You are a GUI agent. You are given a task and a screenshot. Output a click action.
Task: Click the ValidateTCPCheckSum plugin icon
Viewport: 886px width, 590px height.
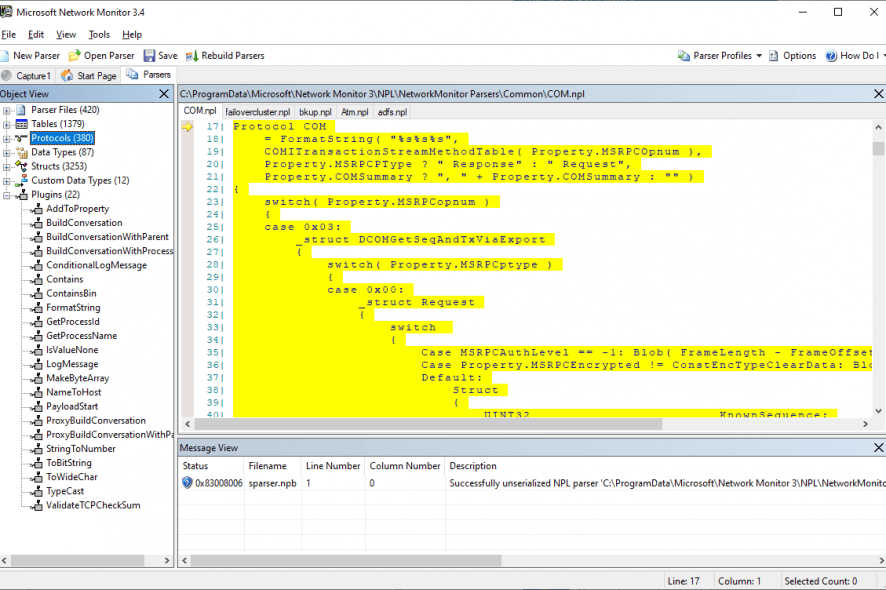point(37,505)
